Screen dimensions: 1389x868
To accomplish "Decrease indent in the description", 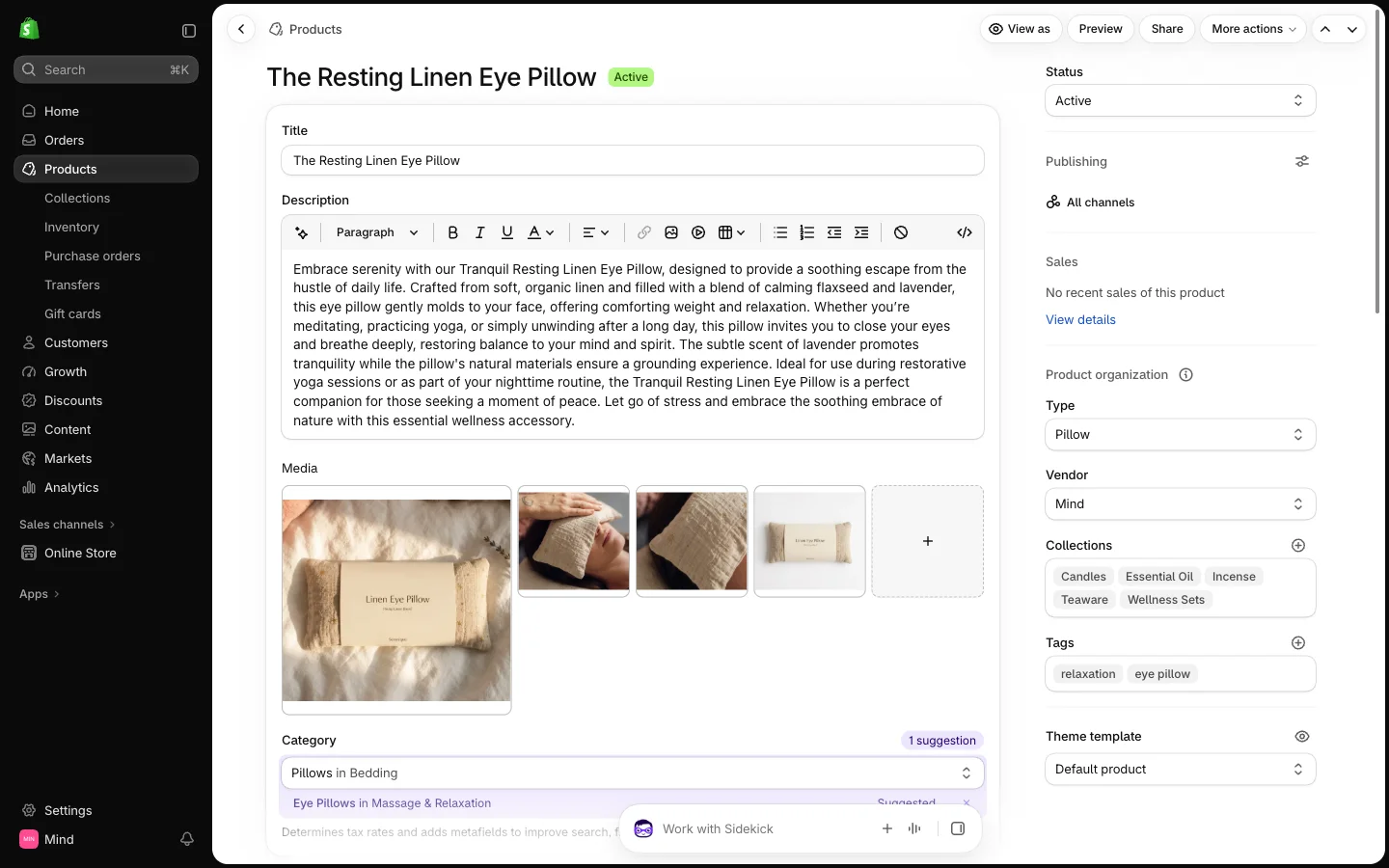I will tap(834, 232).
